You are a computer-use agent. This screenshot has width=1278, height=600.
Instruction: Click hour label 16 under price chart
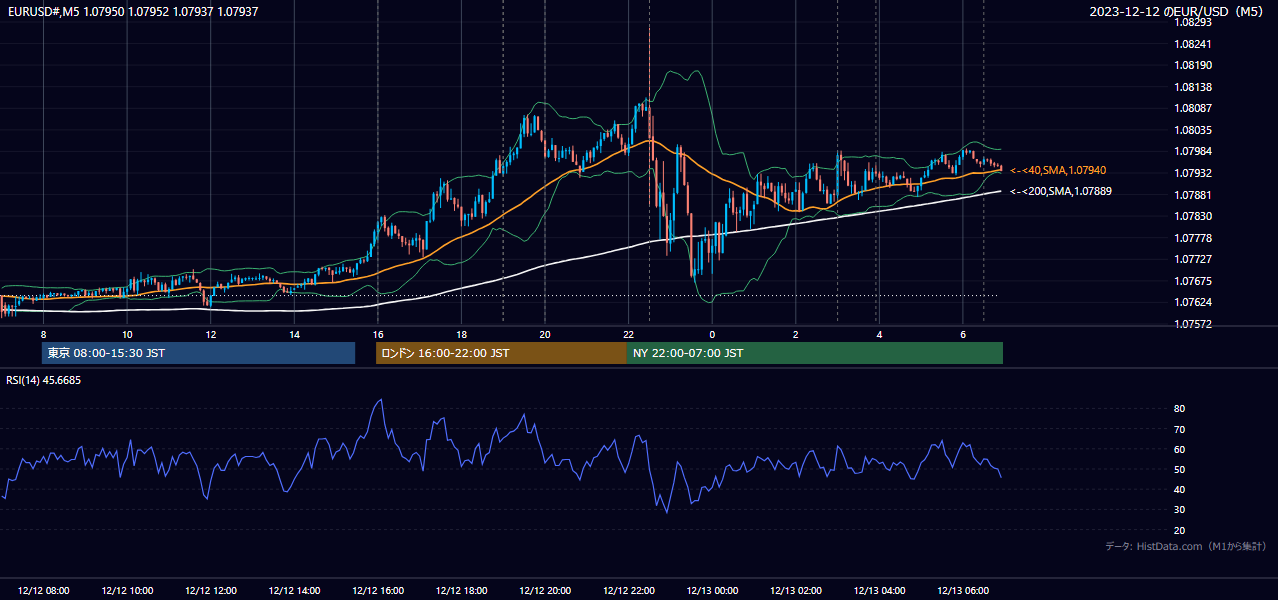(377, 334)
